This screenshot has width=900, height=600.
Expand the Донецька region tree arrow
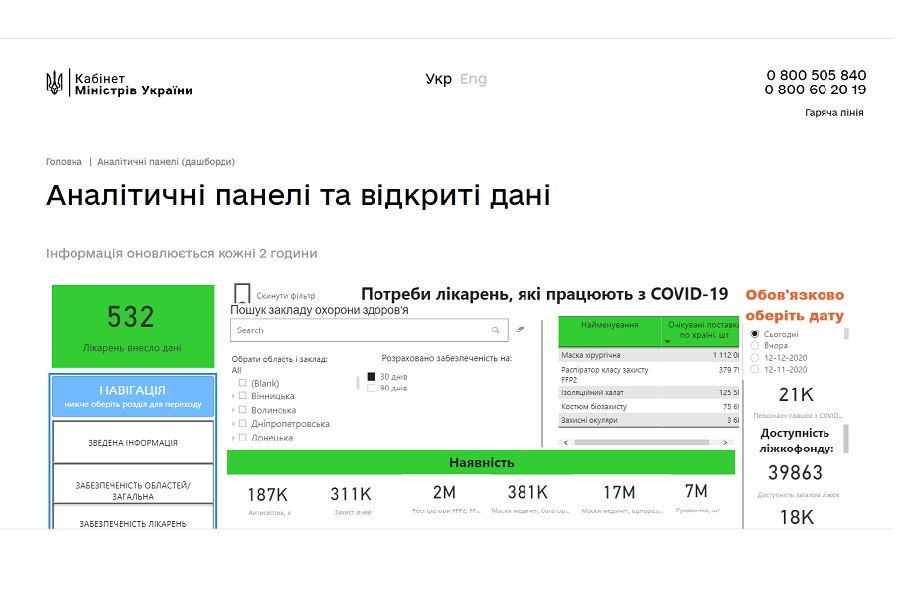tap(233, 438)
